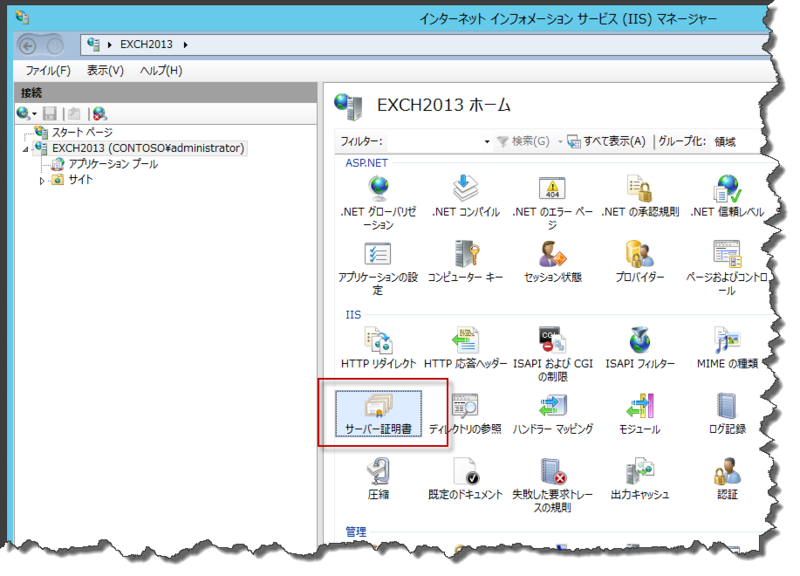Click the 検索(G) filter button
Screen dimensions: 800x576
[523, 141]
